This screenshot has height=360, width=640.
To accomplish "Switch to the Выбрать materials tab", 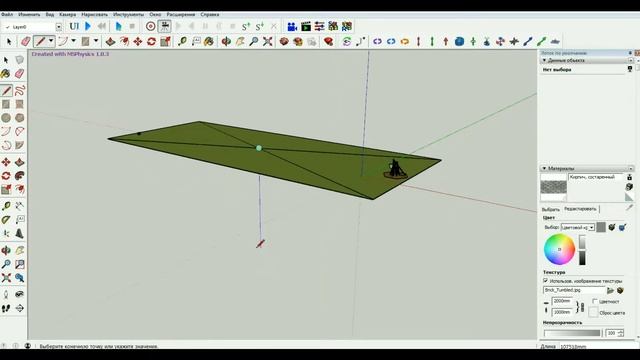I will pyautogui.click(x=550, y=209).
